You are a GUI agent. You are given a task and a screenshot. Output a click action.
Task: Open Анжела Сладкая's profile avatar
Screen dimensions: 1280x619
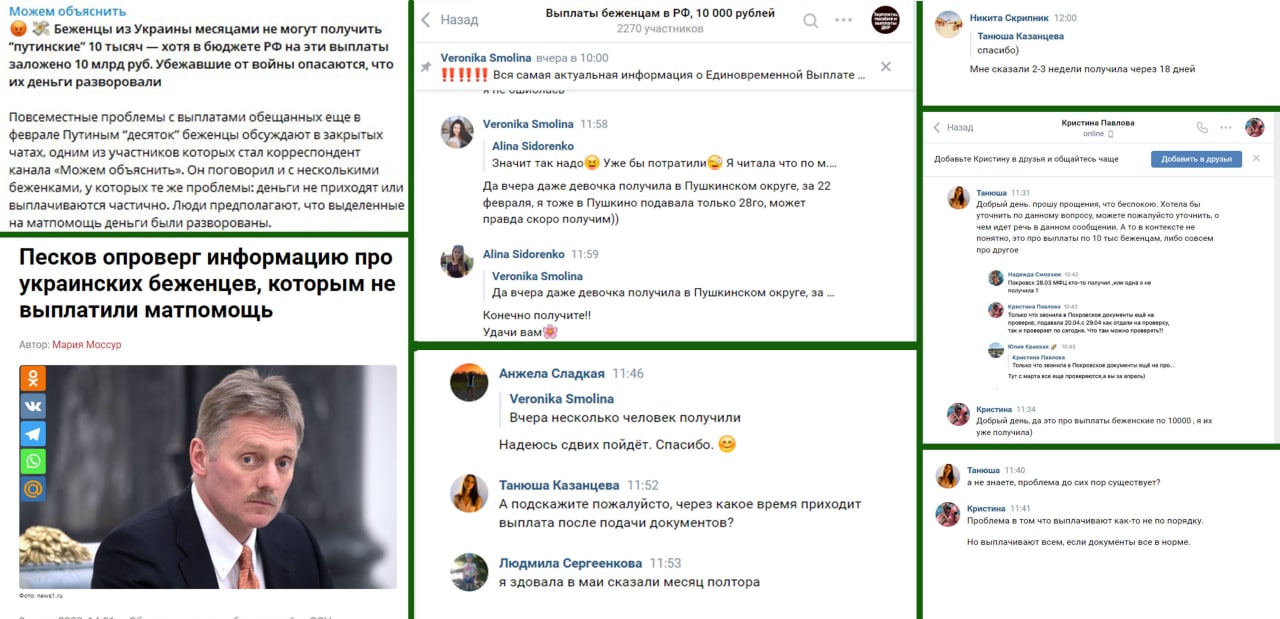click(469, 383)
